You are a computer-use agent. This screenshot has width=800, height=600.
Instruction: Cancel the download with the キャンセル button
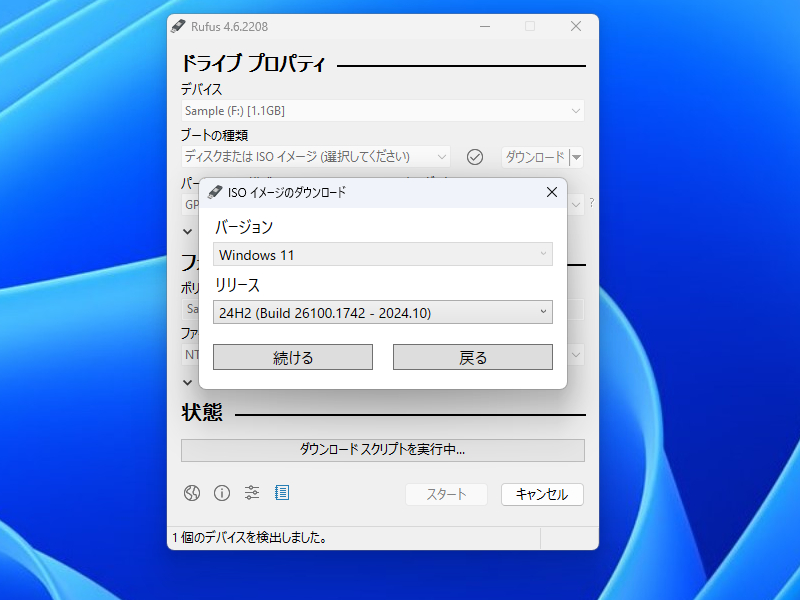[541, 494]
